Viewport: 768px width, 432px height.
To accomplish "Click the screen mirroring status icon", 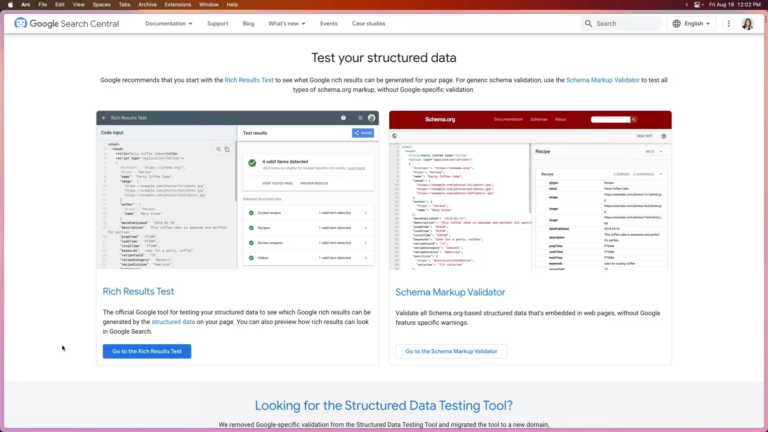I will 697,4.
